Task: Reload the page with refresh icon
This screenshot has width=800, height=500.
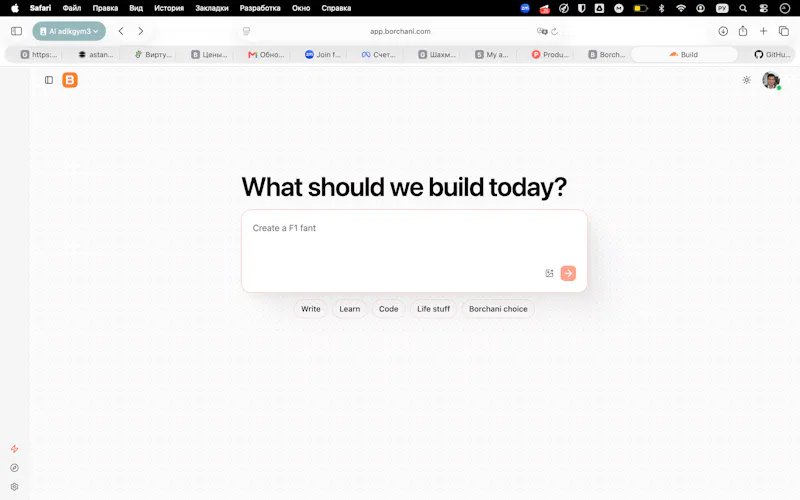Action: tap(555, 31)
